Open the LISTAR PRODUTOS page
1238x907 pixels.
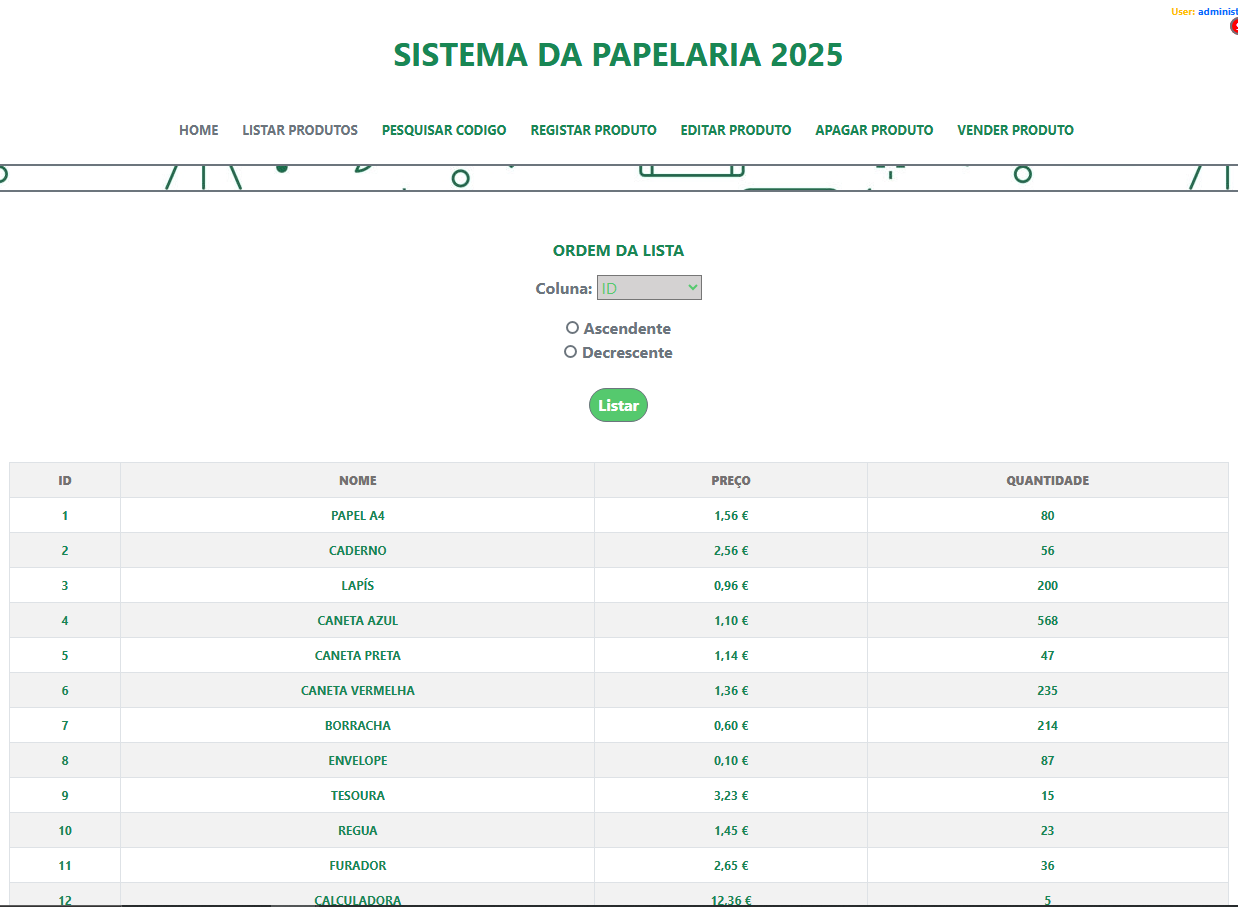300,130
